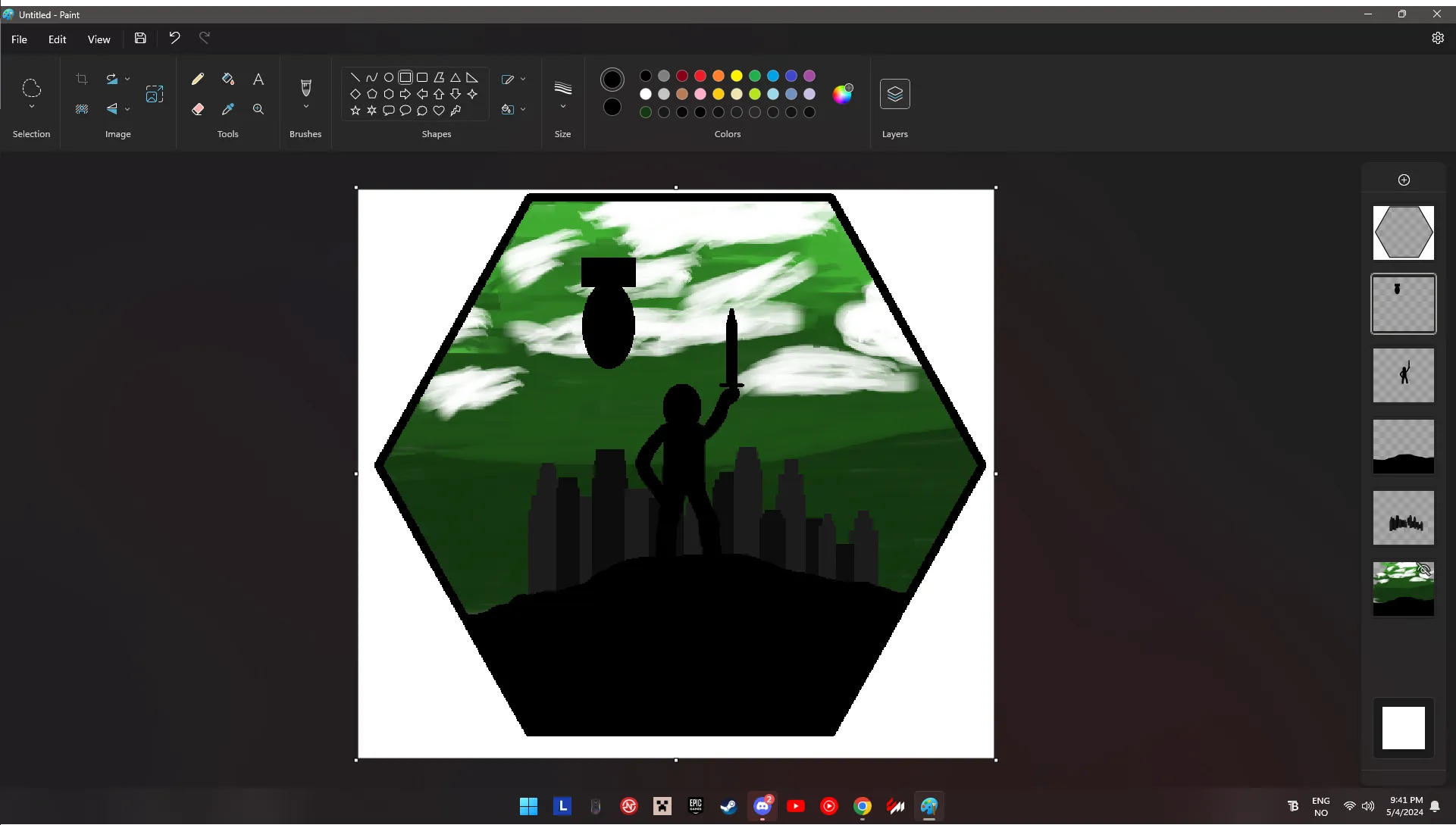Select the Pencil tool
Screen dimensions: 1456x825
[198, 79]
